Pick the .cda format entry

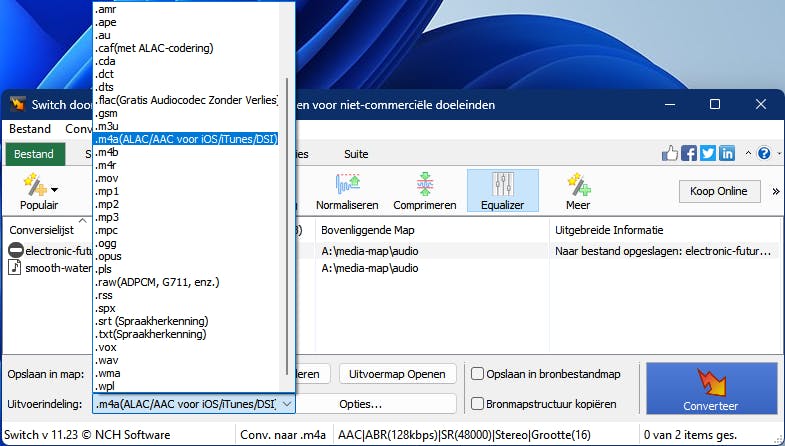(x=186, y=61)
